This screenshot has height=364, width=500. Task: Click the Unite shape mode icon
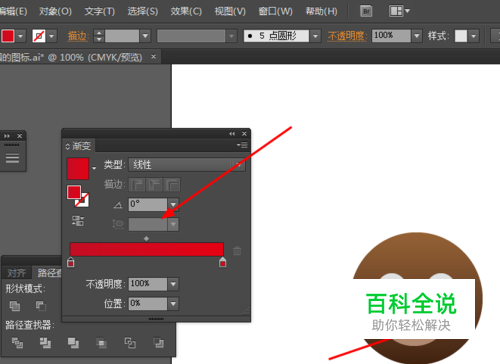point(14,306)
